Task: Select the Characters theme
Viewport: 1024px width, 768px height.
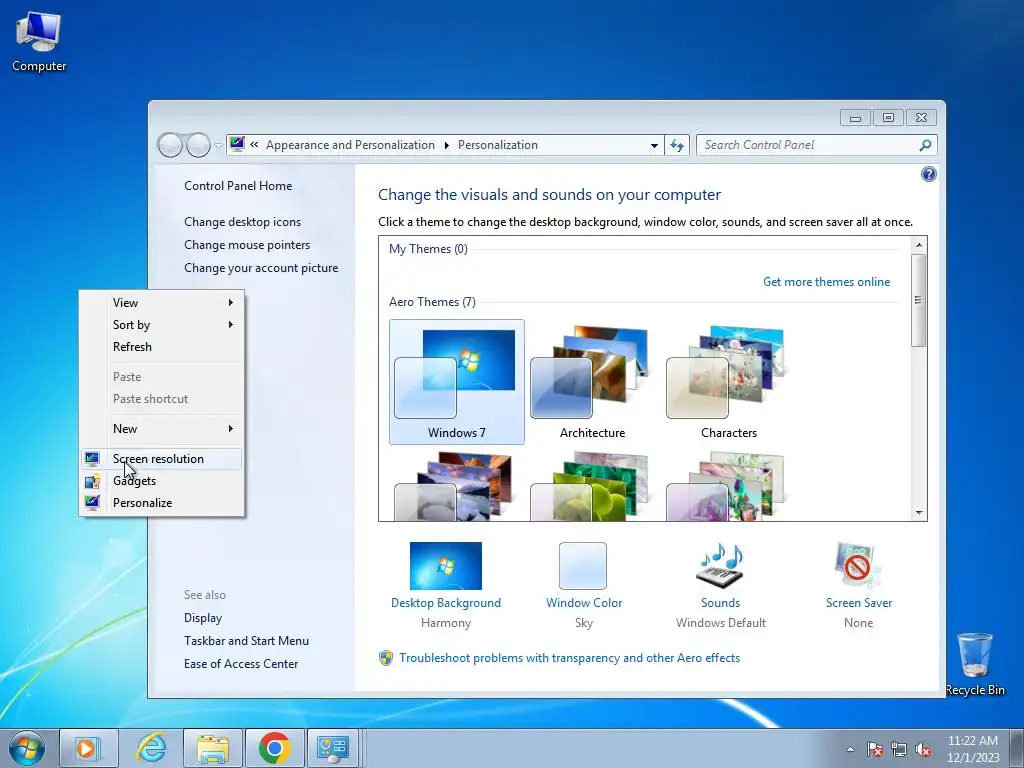Action: 729,382
